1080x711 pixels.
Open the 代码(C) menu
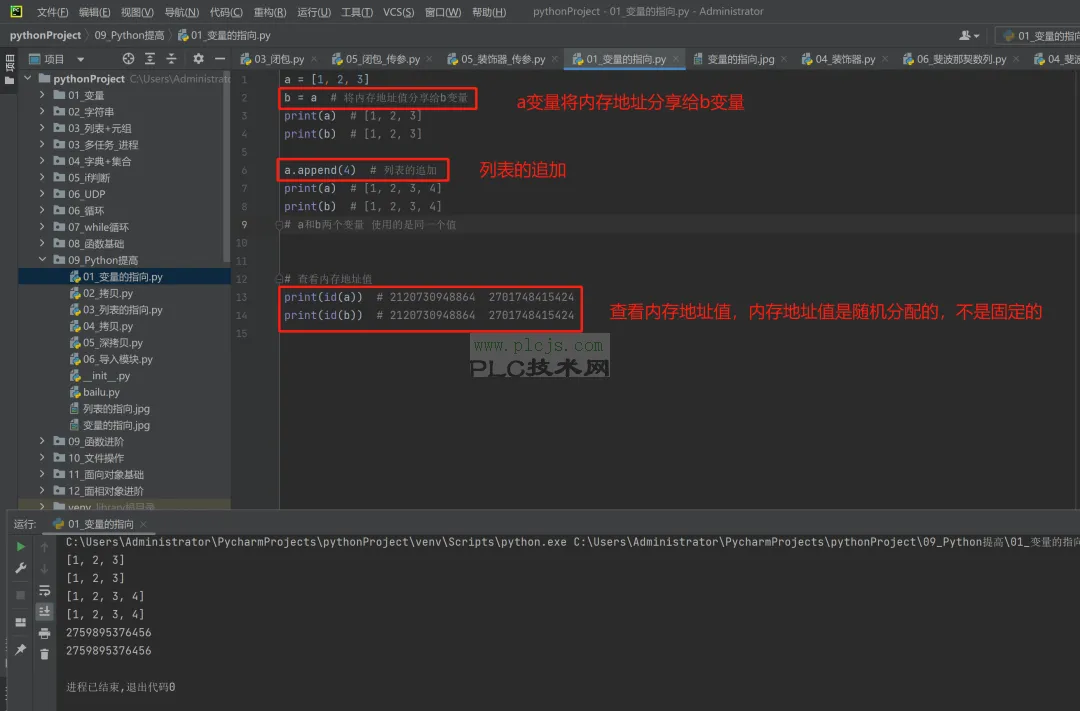[x=226, y=12]
